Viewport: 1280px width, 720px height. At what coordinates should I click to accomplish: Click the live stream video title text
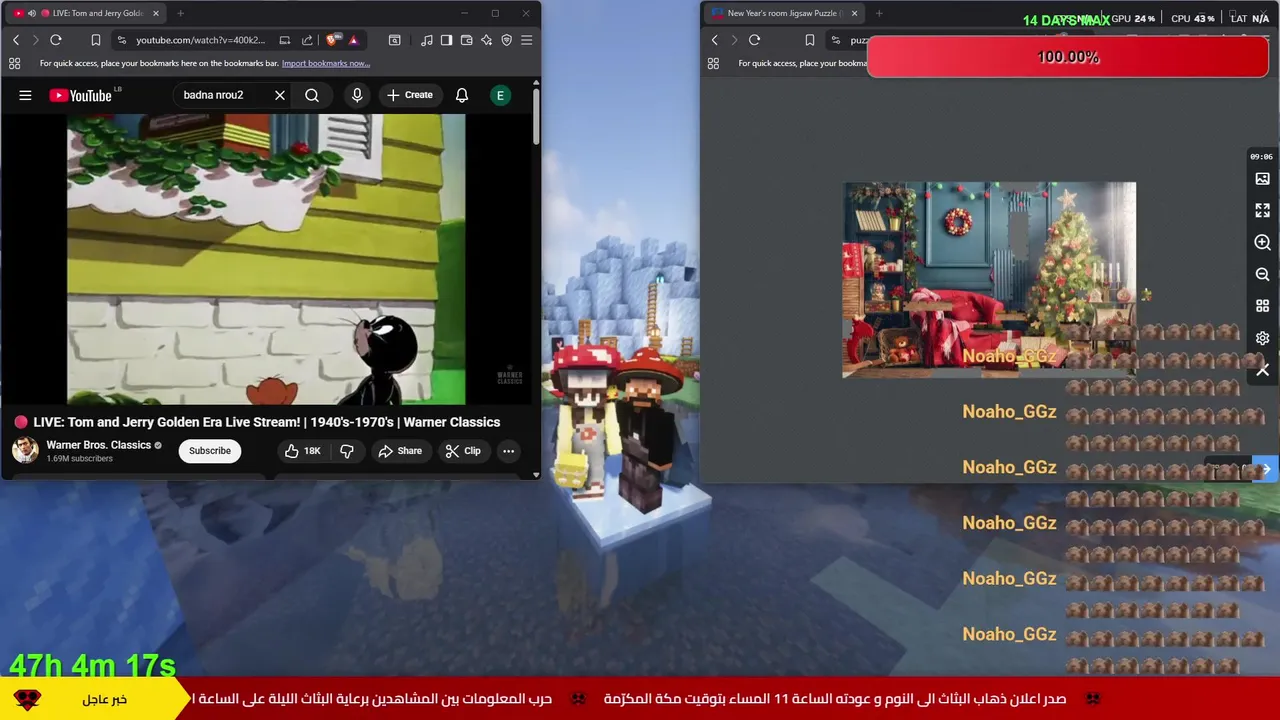coord(267,422)
